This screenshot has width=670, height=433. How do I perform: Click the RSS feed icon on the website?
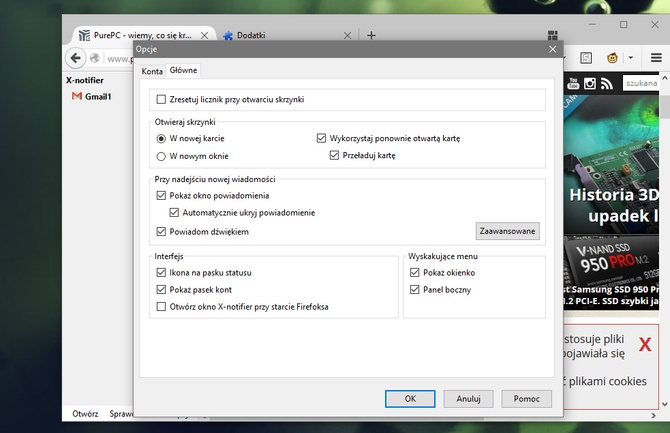pyautogui.click(x=607, y=84)
